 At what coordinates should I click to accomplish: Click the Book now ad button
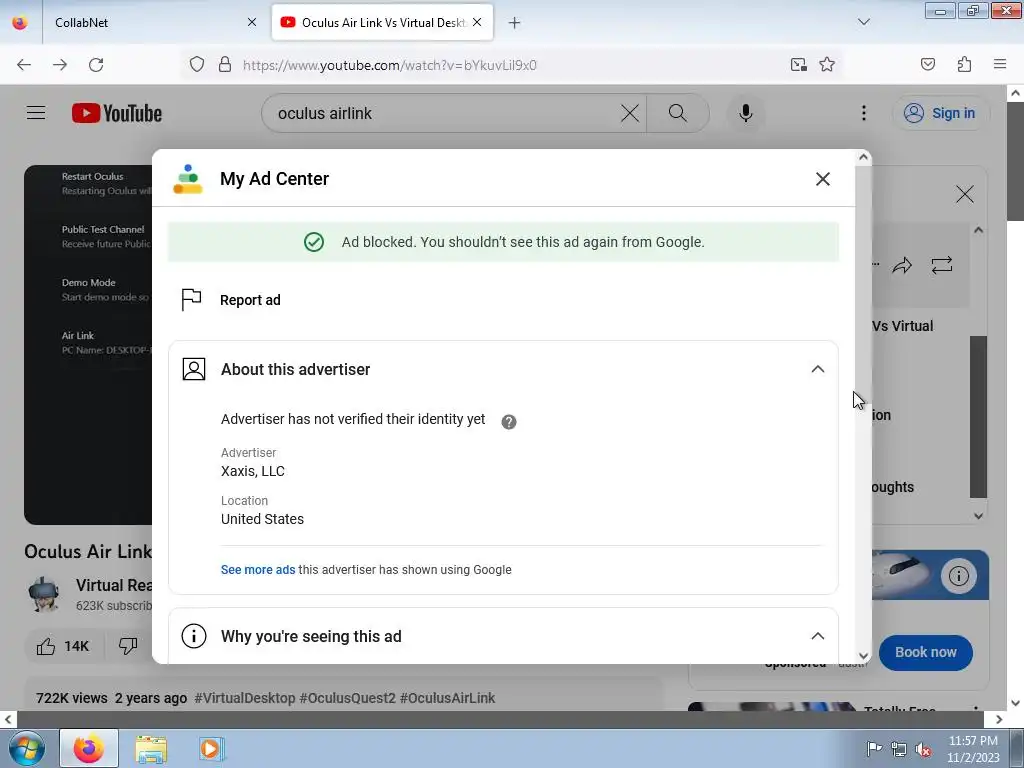(x=925, y=652)
